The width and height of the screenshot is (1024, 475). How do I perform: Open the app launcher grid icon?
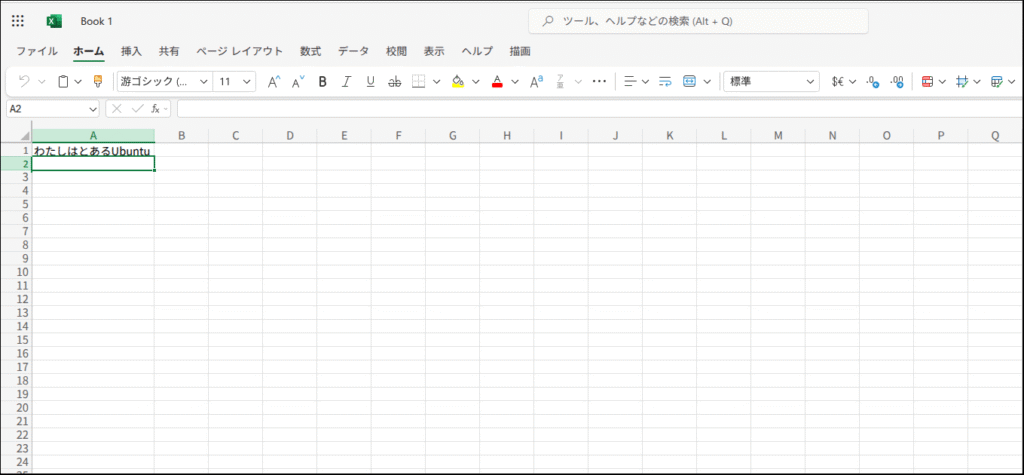tap(18, 21)
